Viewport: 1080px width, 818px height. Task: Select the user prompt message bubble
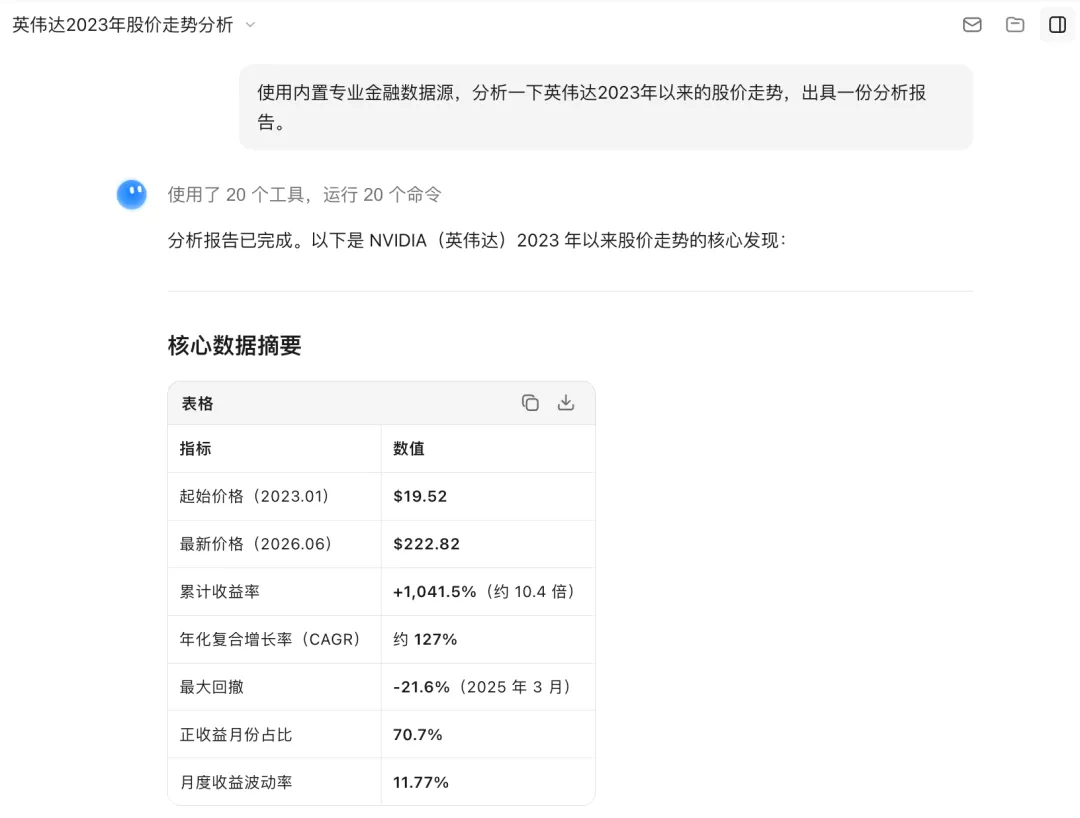pyautogui.click(x=605, y=107)
